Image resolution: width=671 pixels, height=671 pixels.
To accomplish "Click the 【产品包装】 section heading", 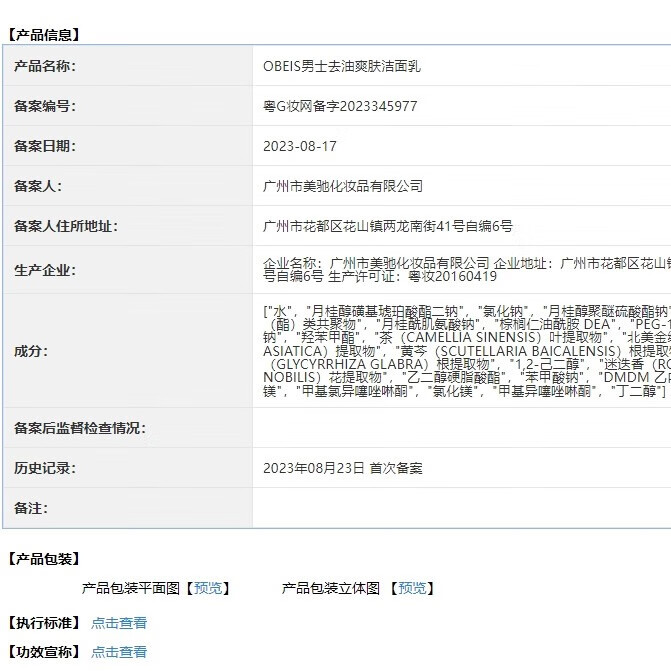I will (x=44, y=558).
